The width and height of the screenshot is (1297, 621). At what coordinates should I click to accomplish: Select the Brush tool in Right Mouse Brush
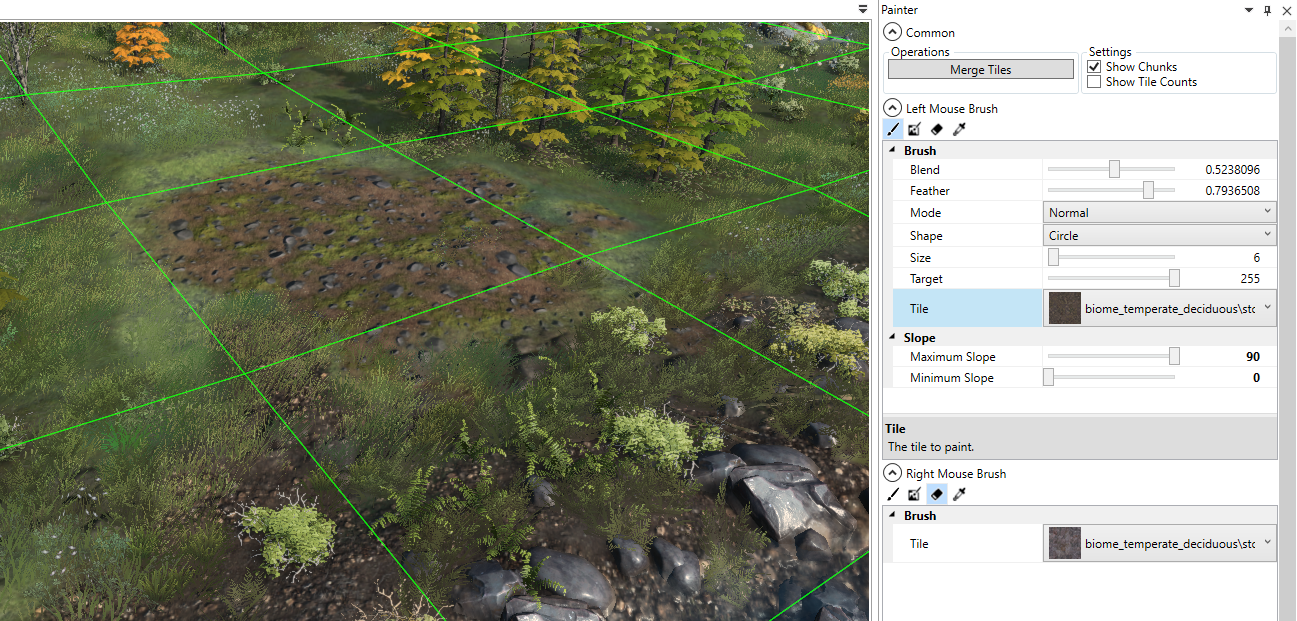893,494
